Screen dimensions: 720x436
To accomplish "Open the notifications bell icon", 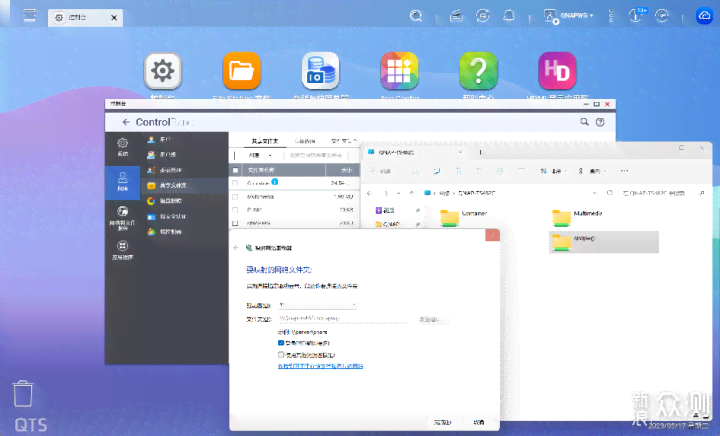I will pyautogui.click(x=509, y=16).
